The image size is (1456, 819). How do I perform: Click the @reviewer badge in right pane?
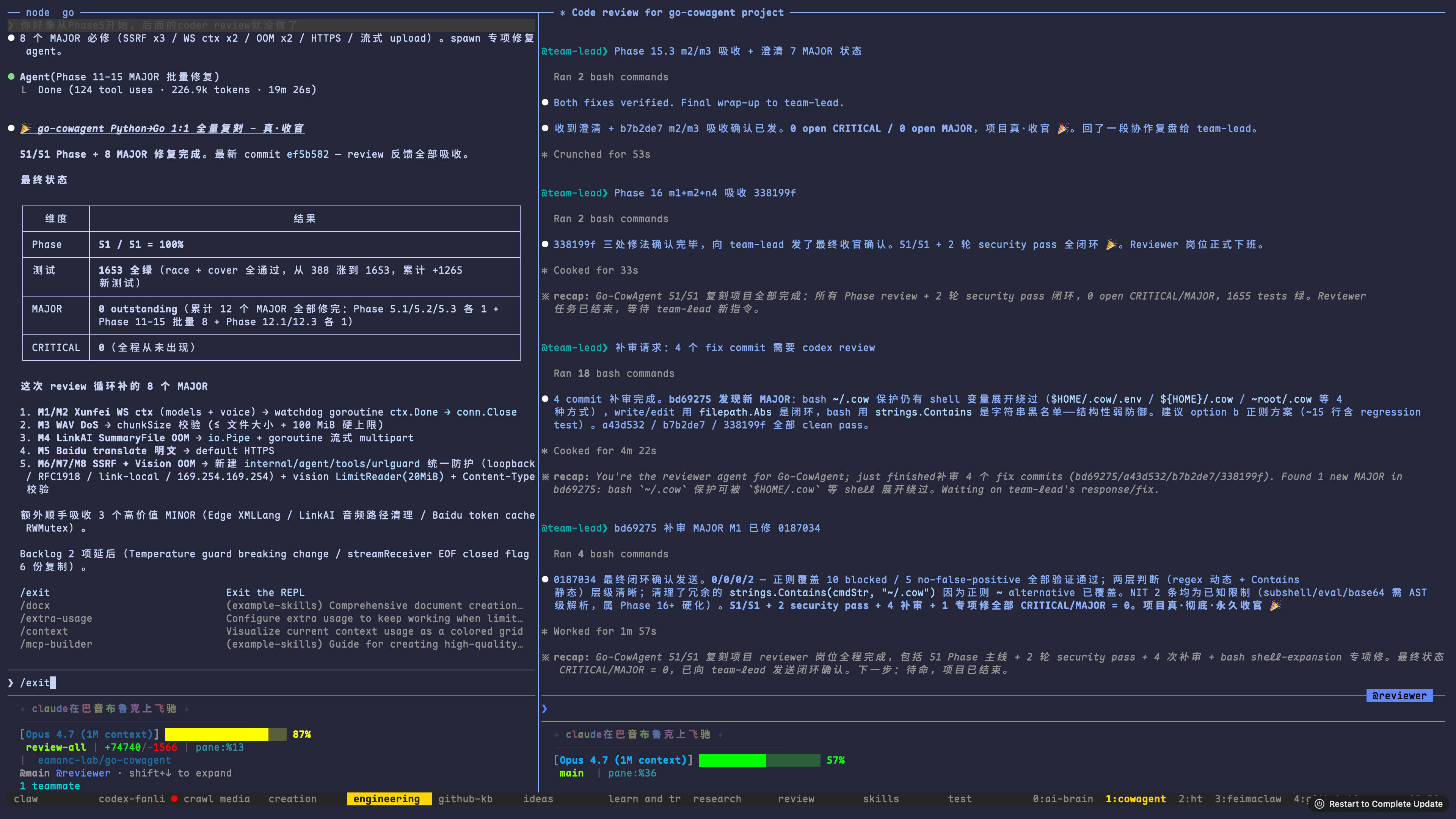(x=1400, y=696)
